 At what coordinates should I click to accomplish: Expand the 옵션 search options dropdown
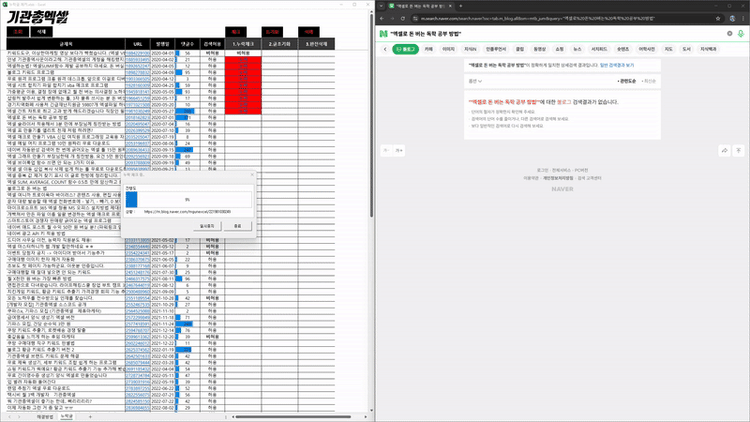tap(475, 81)
